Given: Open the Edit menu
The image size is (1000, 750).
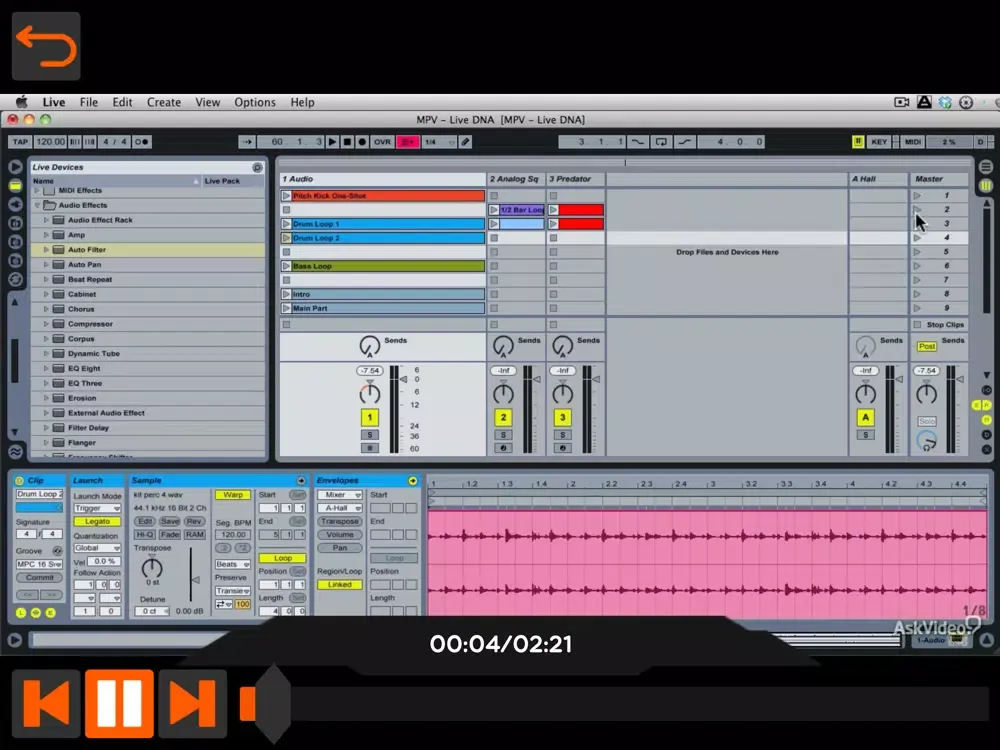Looking at the screenshot, I should pyautogui.click(x=122, y=102).
